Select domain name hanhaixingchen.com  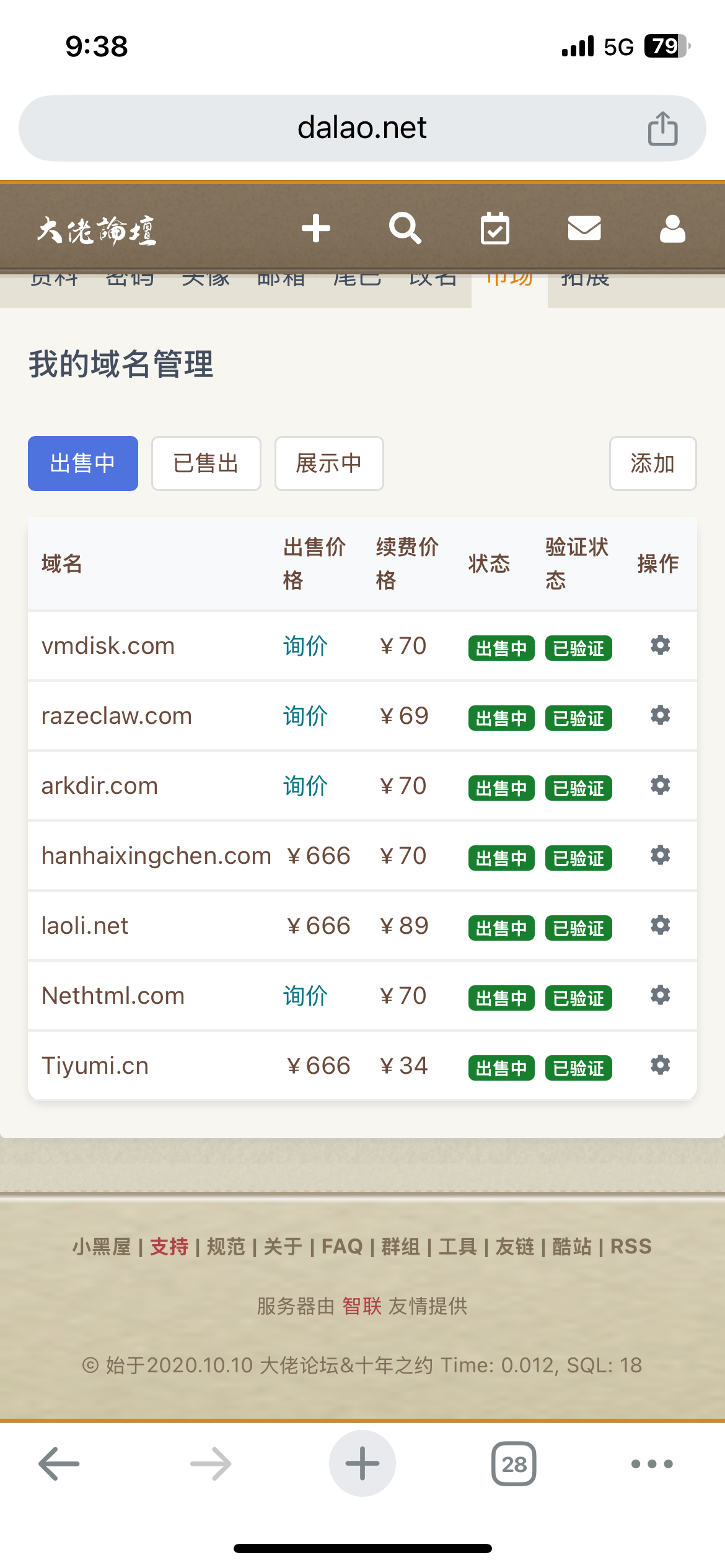coord(156,856)
